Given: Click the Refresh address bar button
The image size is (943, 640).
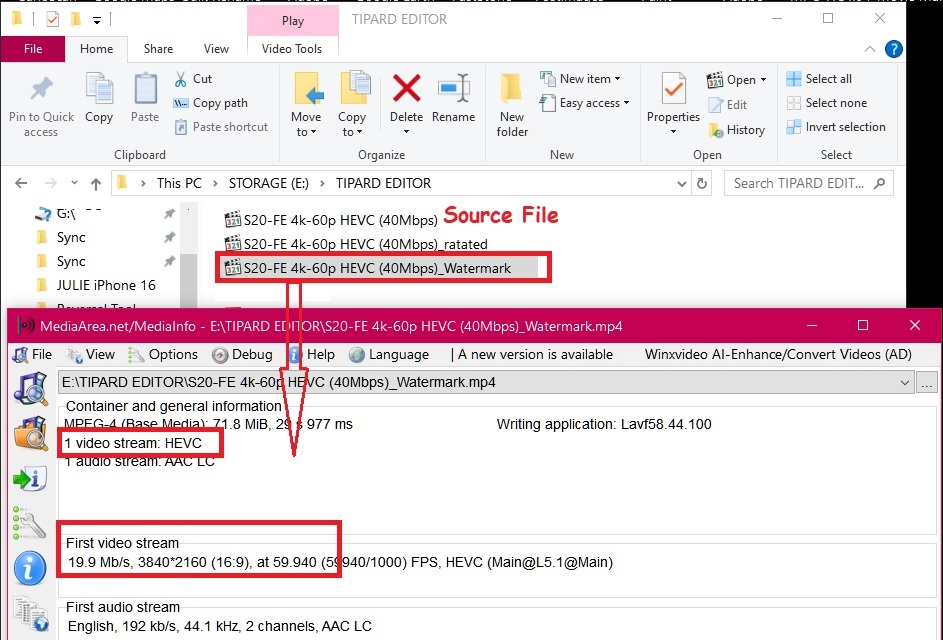Looking at the screenshot, I should 702,183.
